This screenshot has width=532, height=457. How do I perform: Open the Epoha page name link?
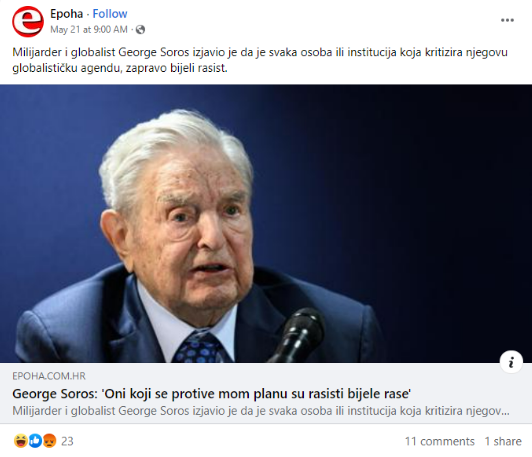click(x=66, y=14)
